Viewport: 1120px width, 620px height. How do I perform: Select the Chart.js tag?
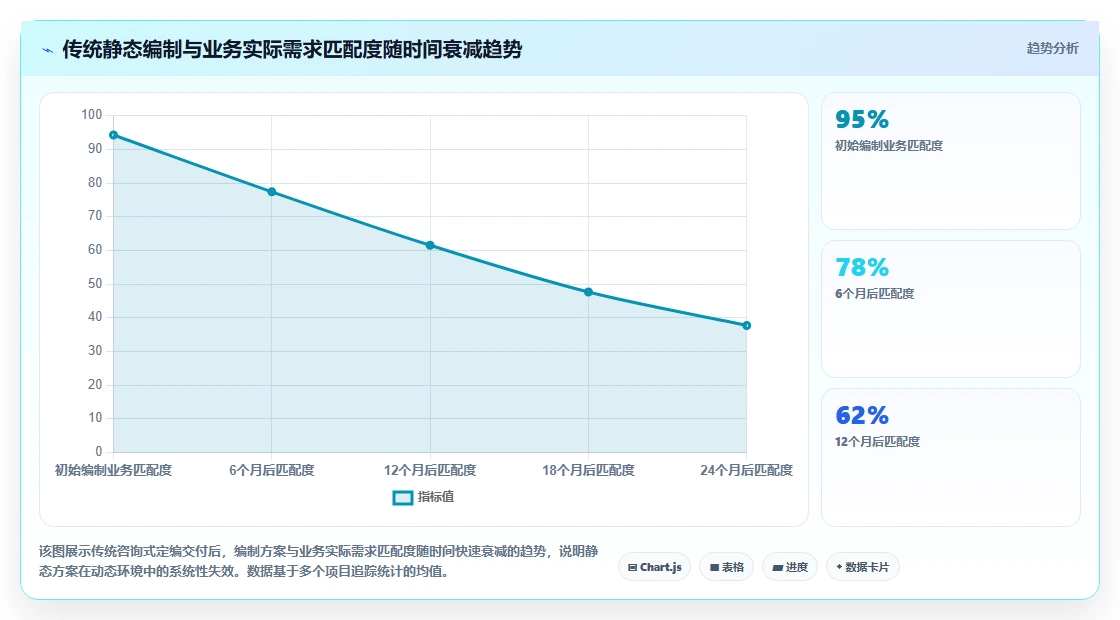[x=654, y=567]
